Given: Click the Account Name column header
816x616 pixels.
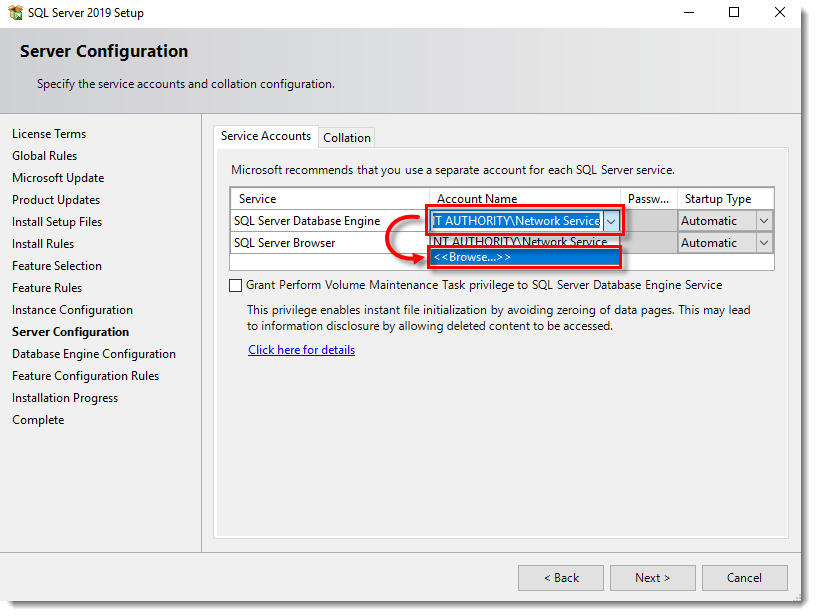Looking at the screenshot, I should 526,199.
